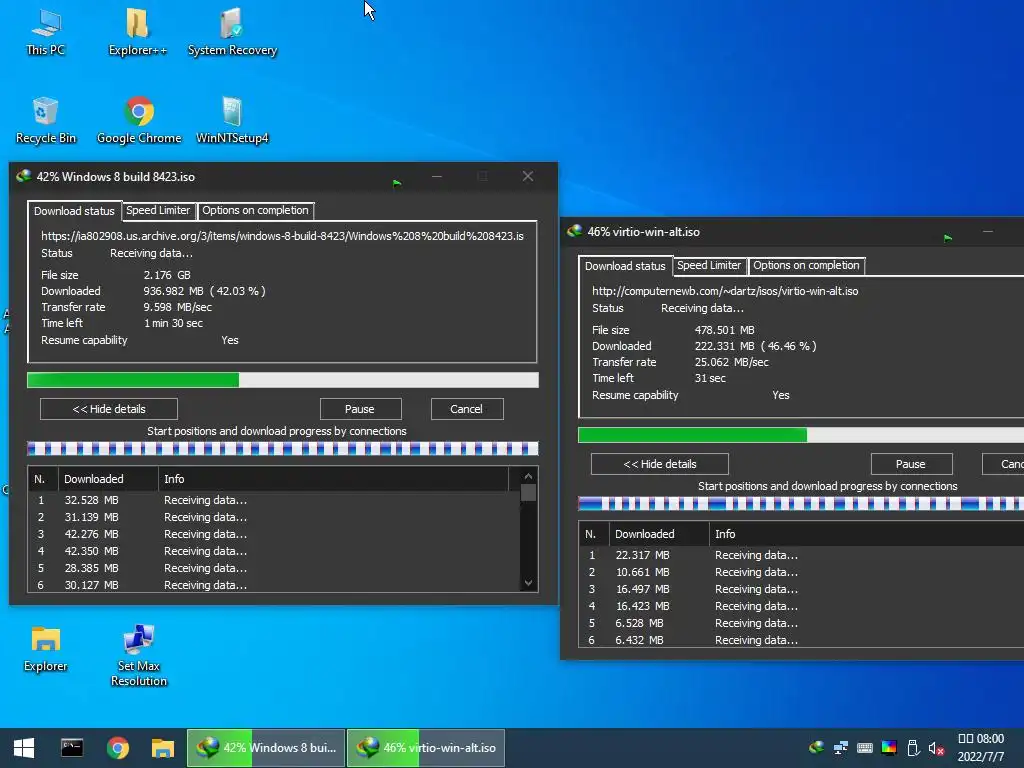Image resolution: width=1024 pixels, height=768 pixels.
Task: Click the colorful display tray icon
Action: click(x=889, y=748)
